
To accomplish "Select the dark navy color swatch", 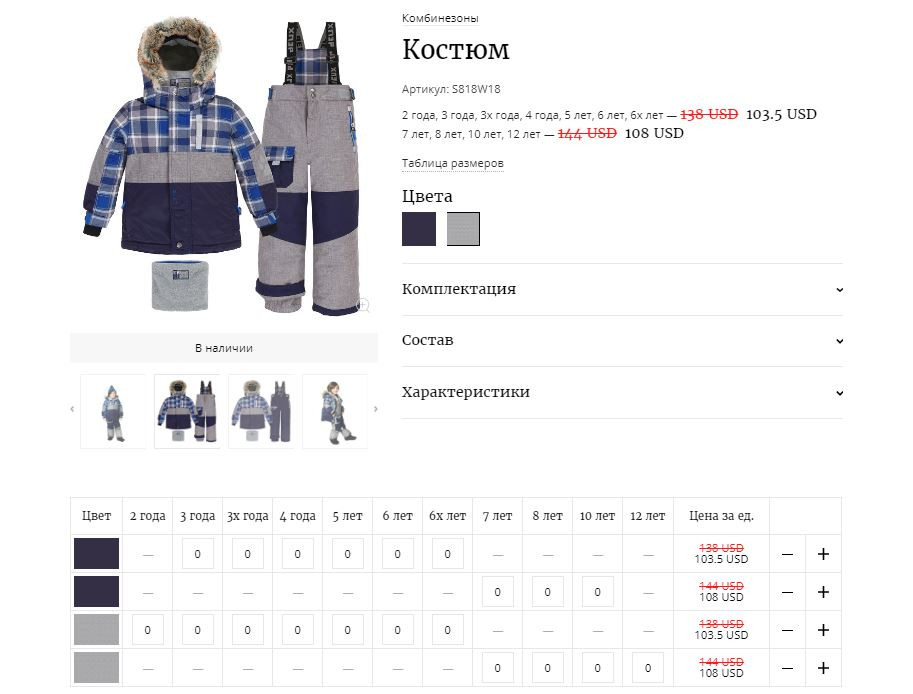I will click(419, 229).
